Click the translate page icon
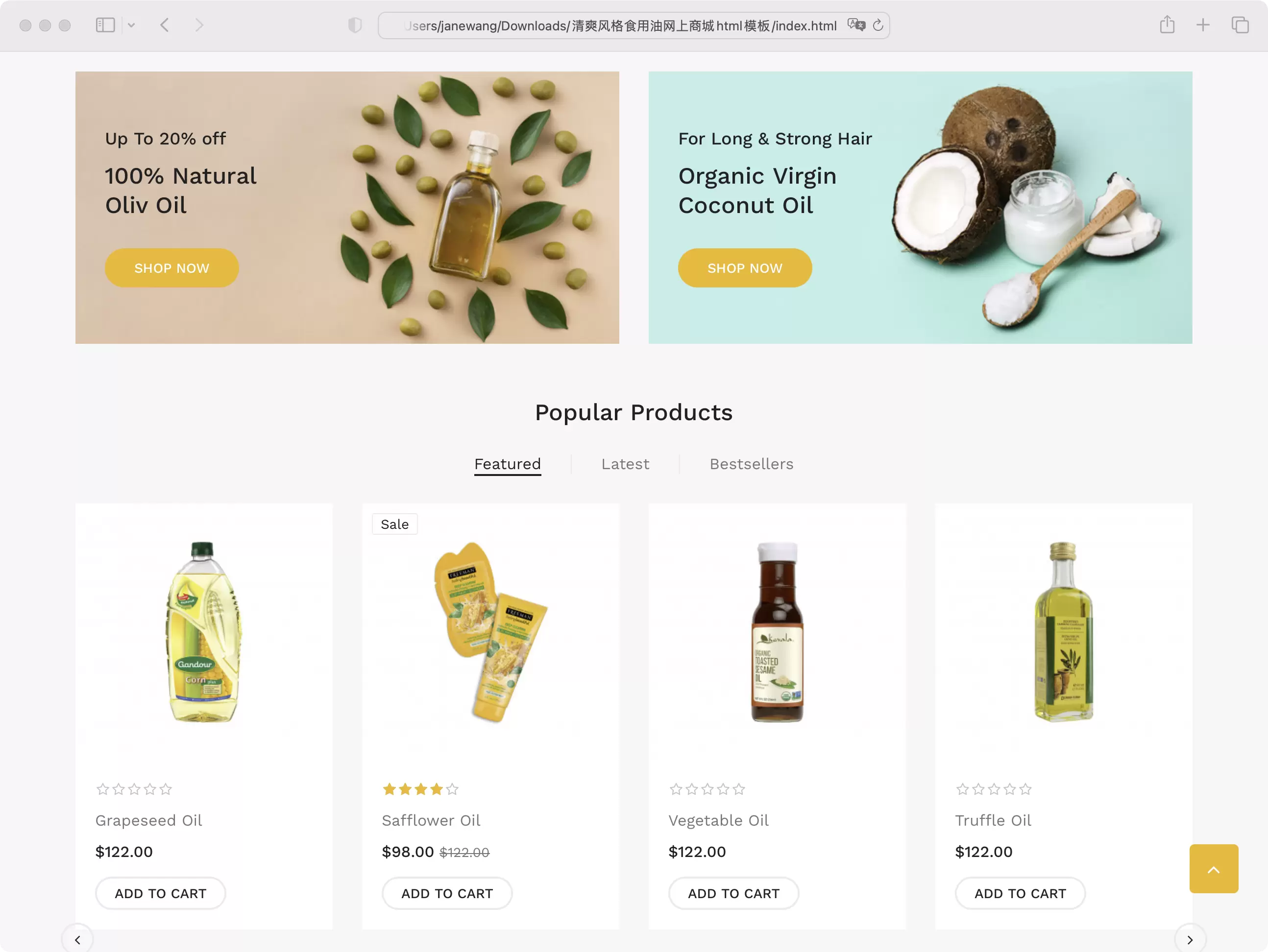1268x952 pixels. 856,25
